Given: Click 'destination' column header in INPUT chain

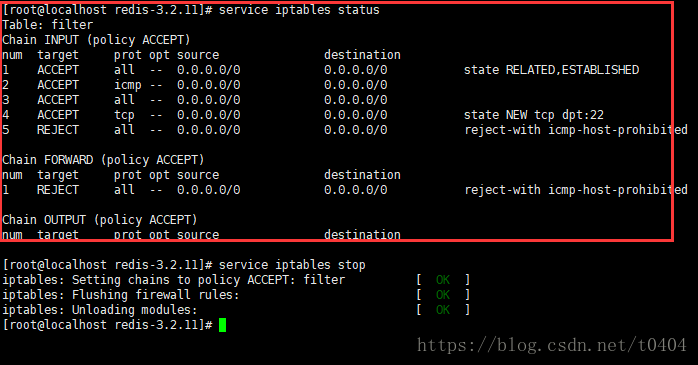Looking at the screenshot, I should coord(362,55).
